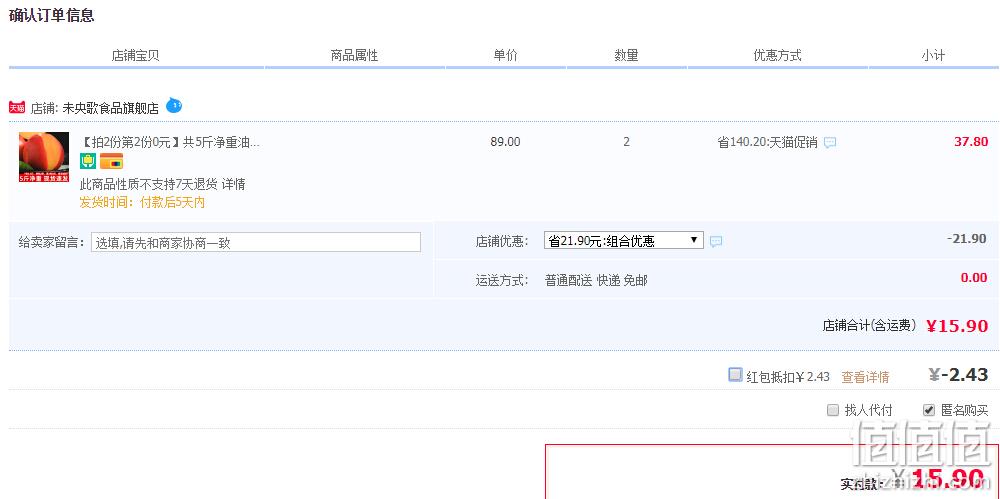The image size is (1000, 499).
Task: Click the 店铺宝贝 column header
Action: tap(135, 56)
